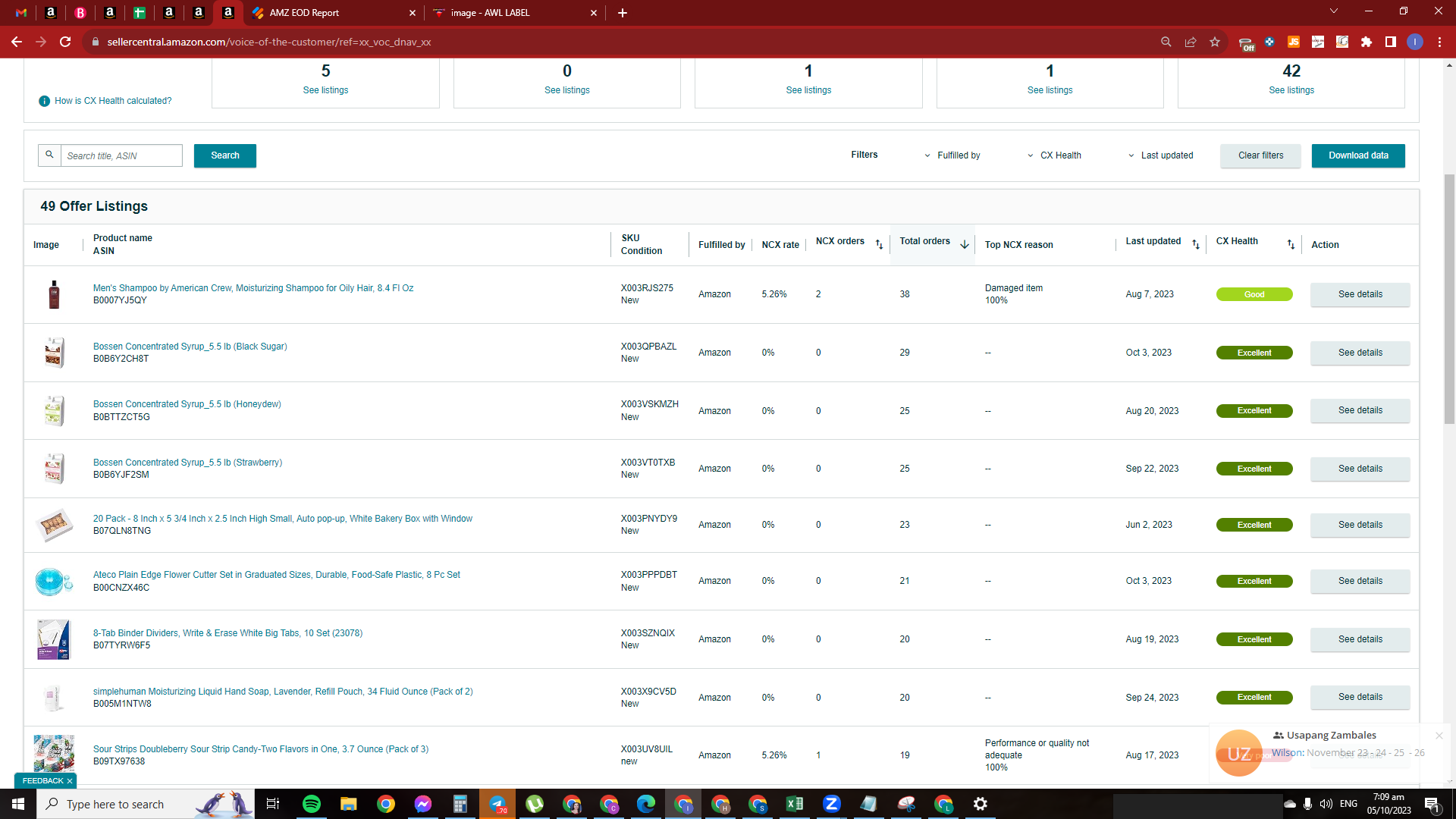Open Windows Settings gear on taskbar
The height and width of the screenshot is (819, 1456).
pos(981,804)
